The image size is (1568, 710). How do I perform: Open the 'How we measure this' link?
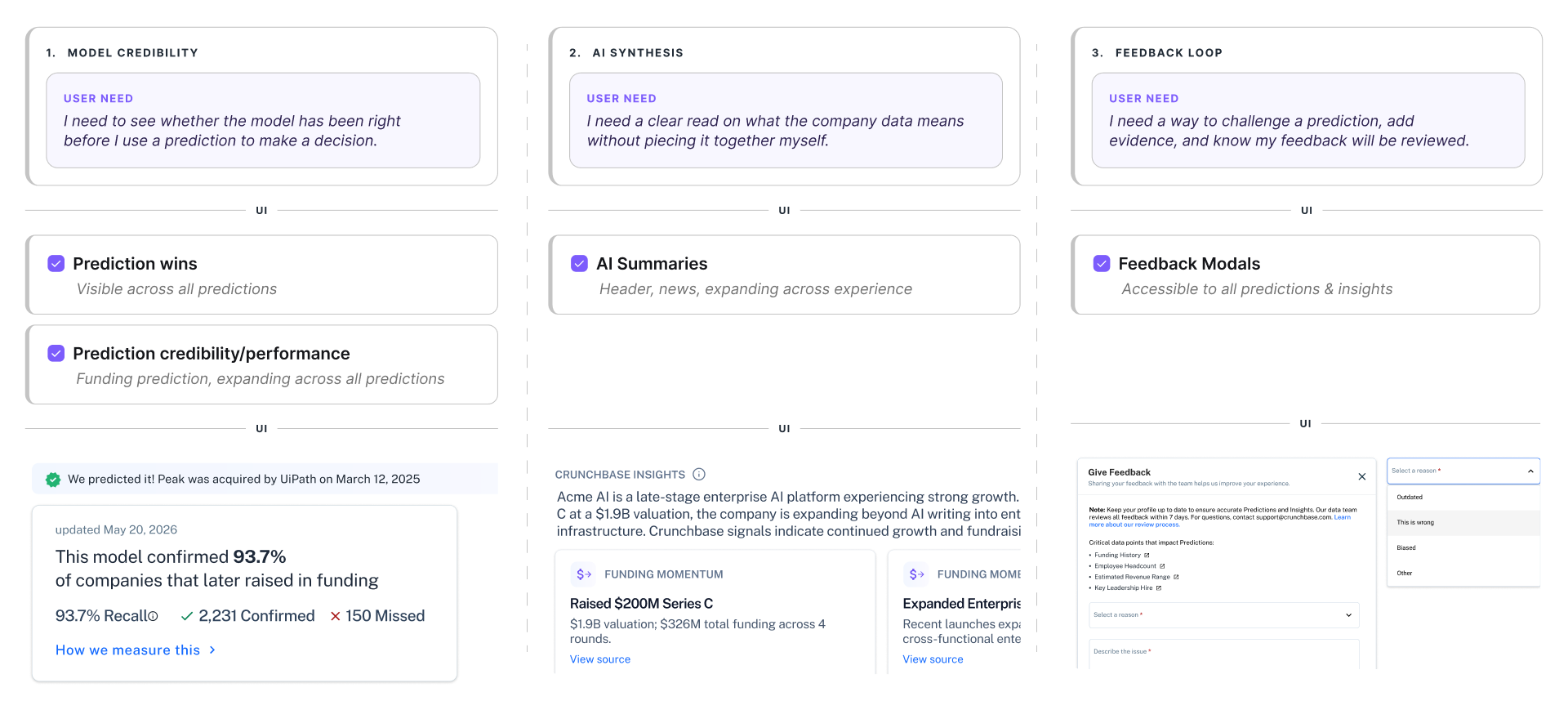click(128, 650)
